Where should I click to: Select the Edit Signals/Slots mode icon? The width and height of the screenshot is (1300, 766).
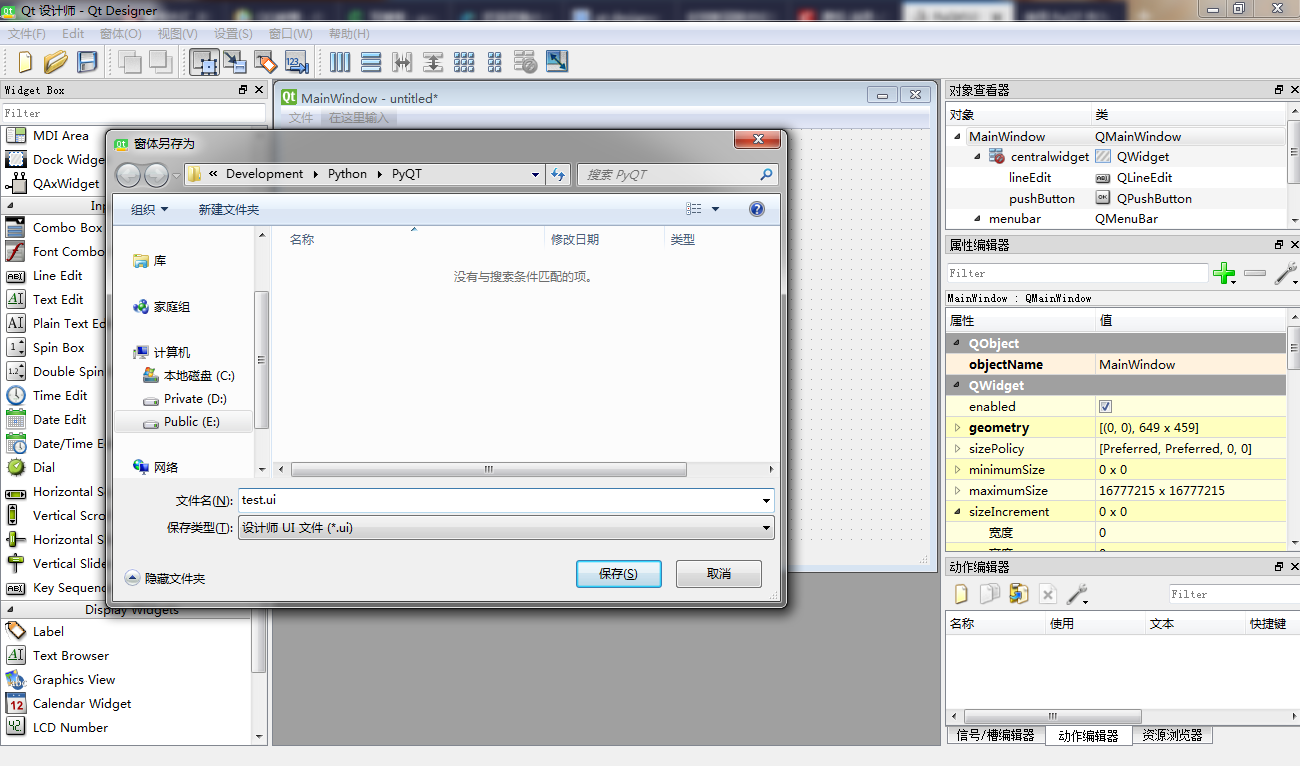tap(235, 62)
